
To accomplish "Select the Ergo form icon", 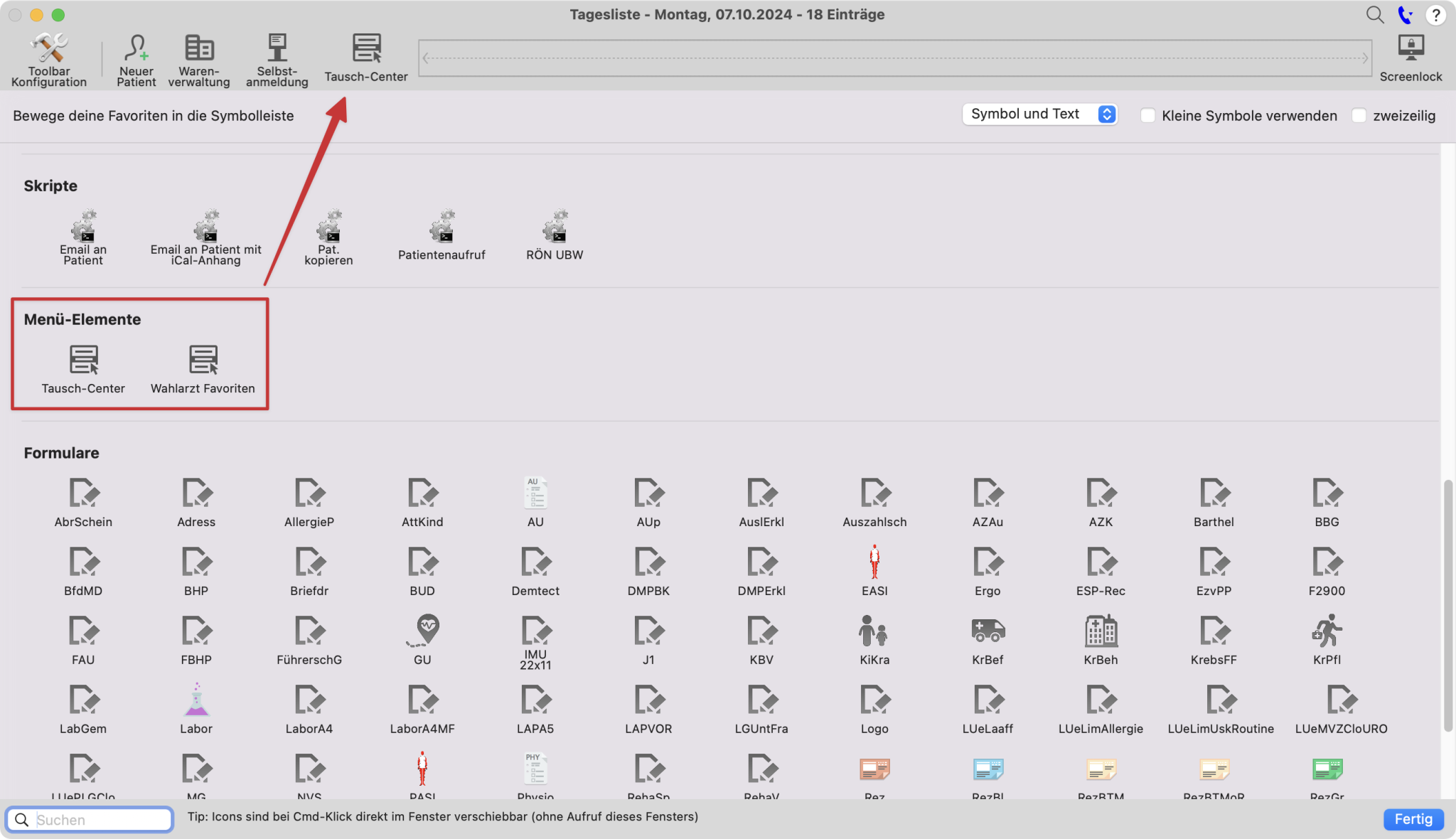I will [x=987, y=571].
